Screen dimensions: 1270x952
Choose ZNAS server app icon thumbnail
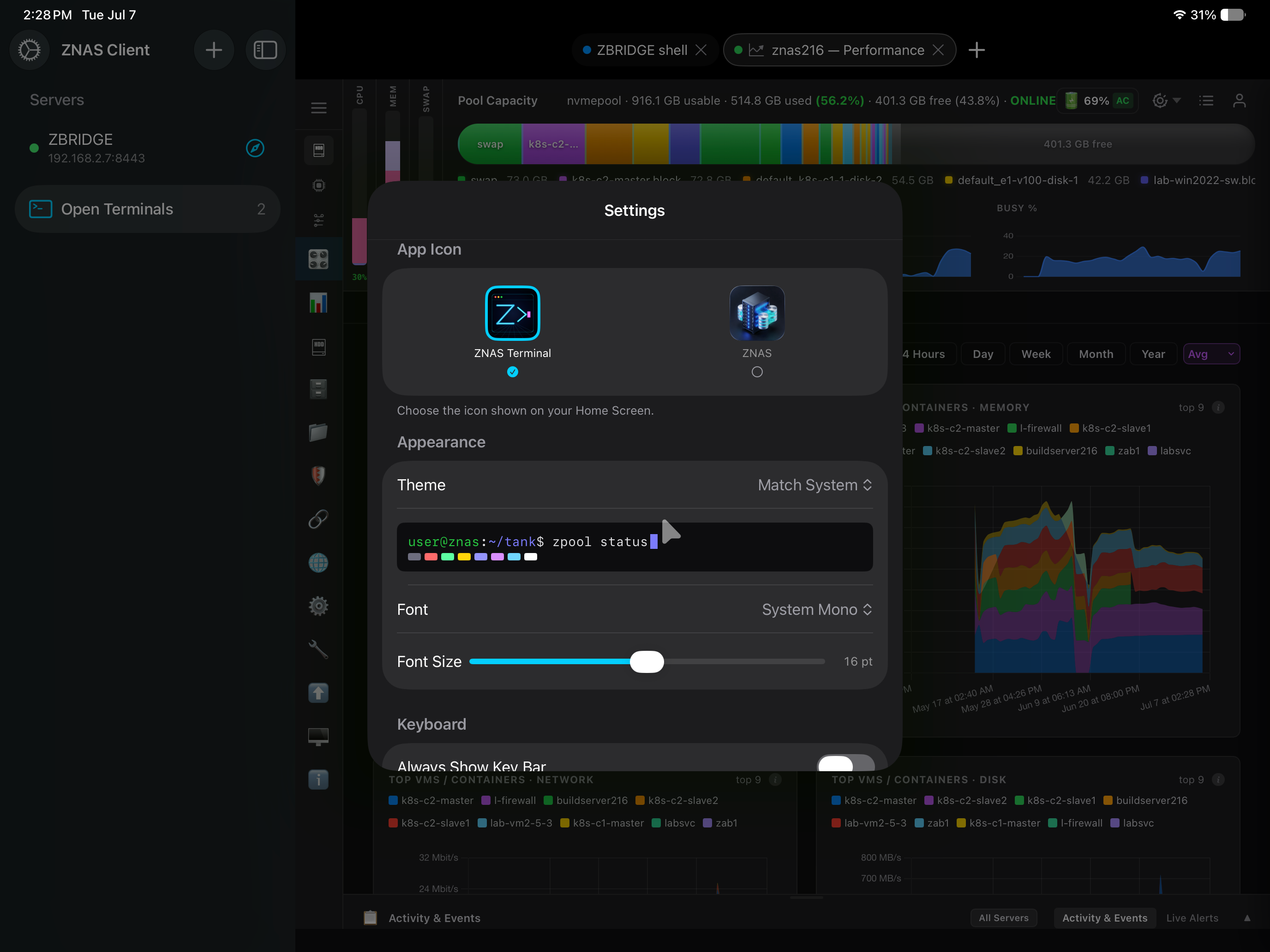[x=757, y=313]
